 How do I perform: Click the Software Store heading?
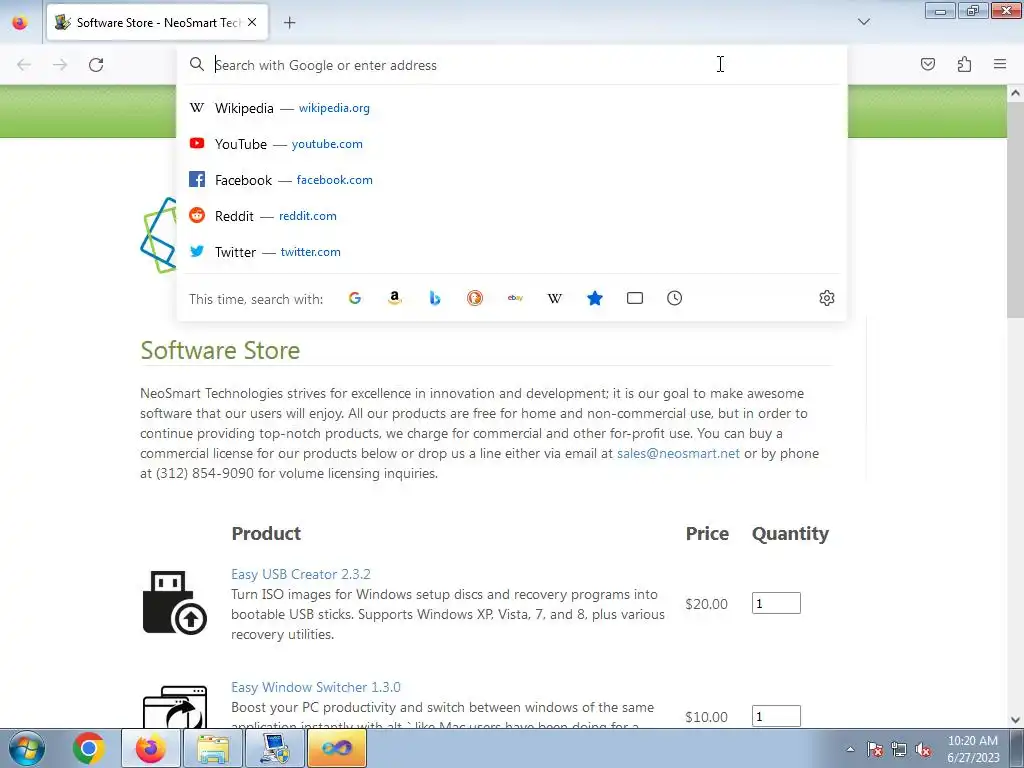point(220,350)
